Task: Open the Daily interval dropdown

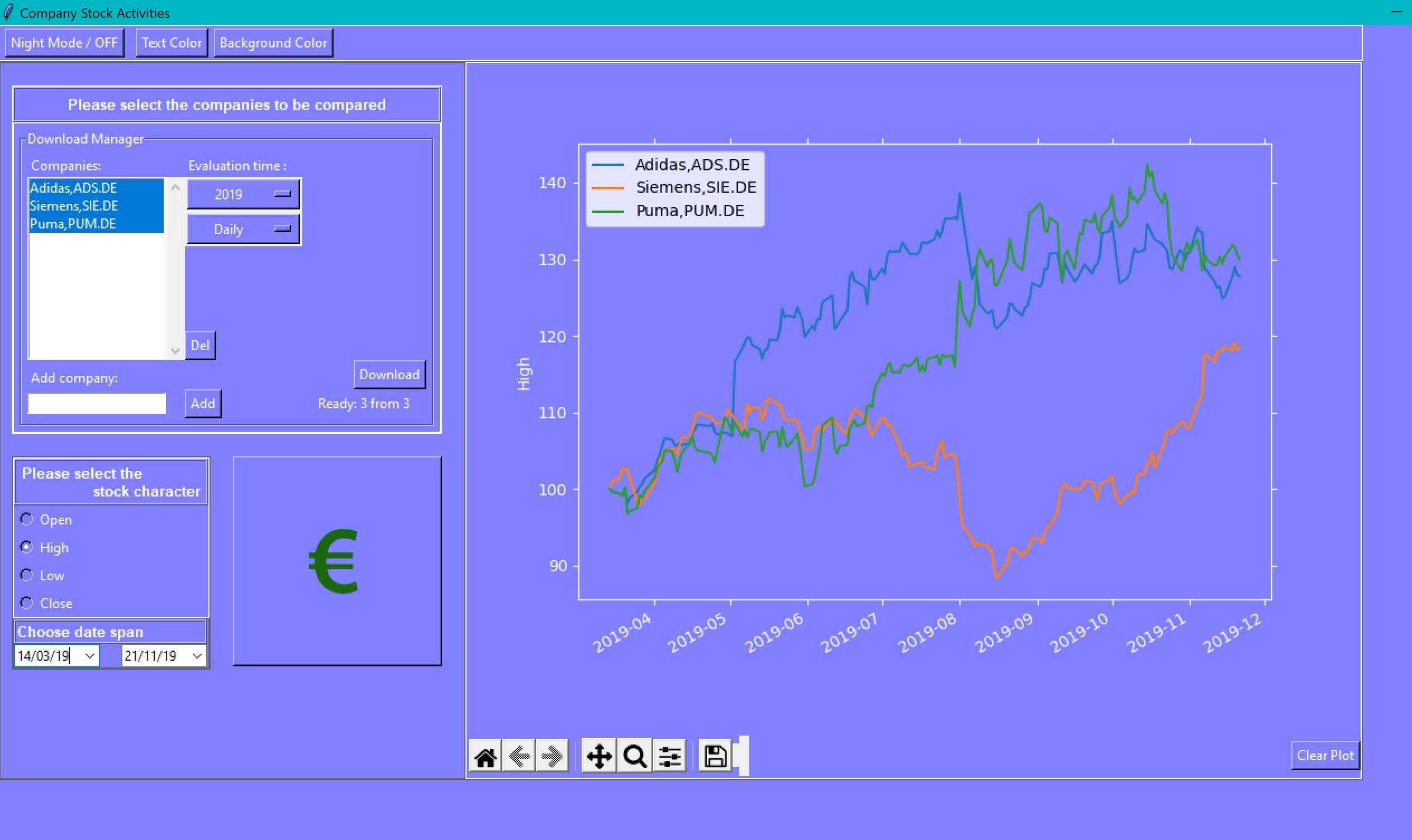Action: point(244,229)
